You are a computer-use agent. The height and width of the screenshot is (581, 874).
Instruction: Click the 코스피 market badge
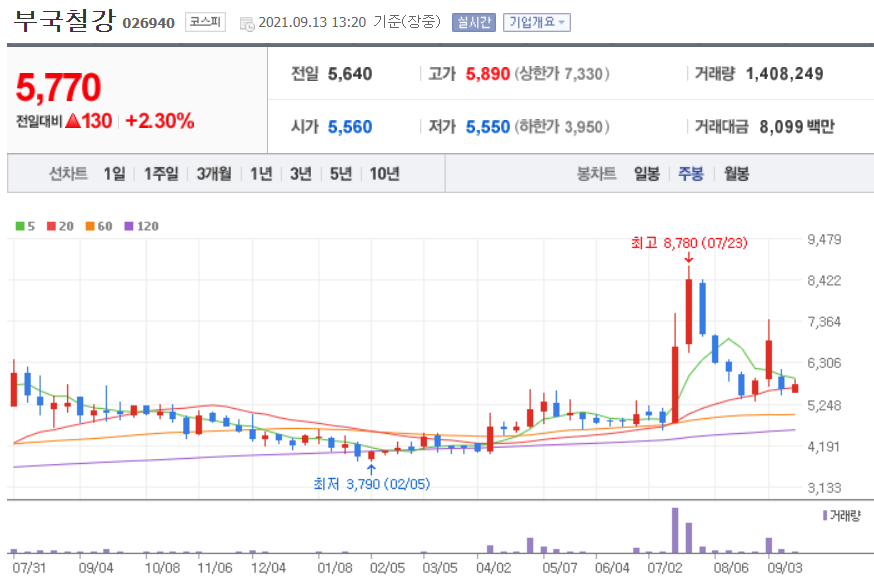click(205, 22)
